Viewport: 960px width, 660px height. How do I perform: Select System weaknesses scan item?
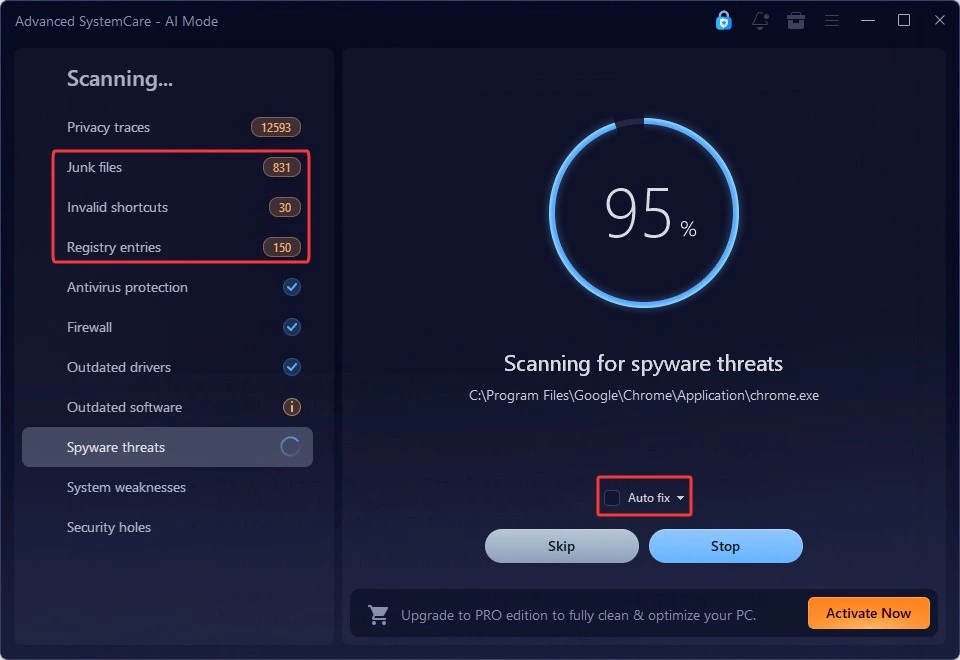point(167,487)
